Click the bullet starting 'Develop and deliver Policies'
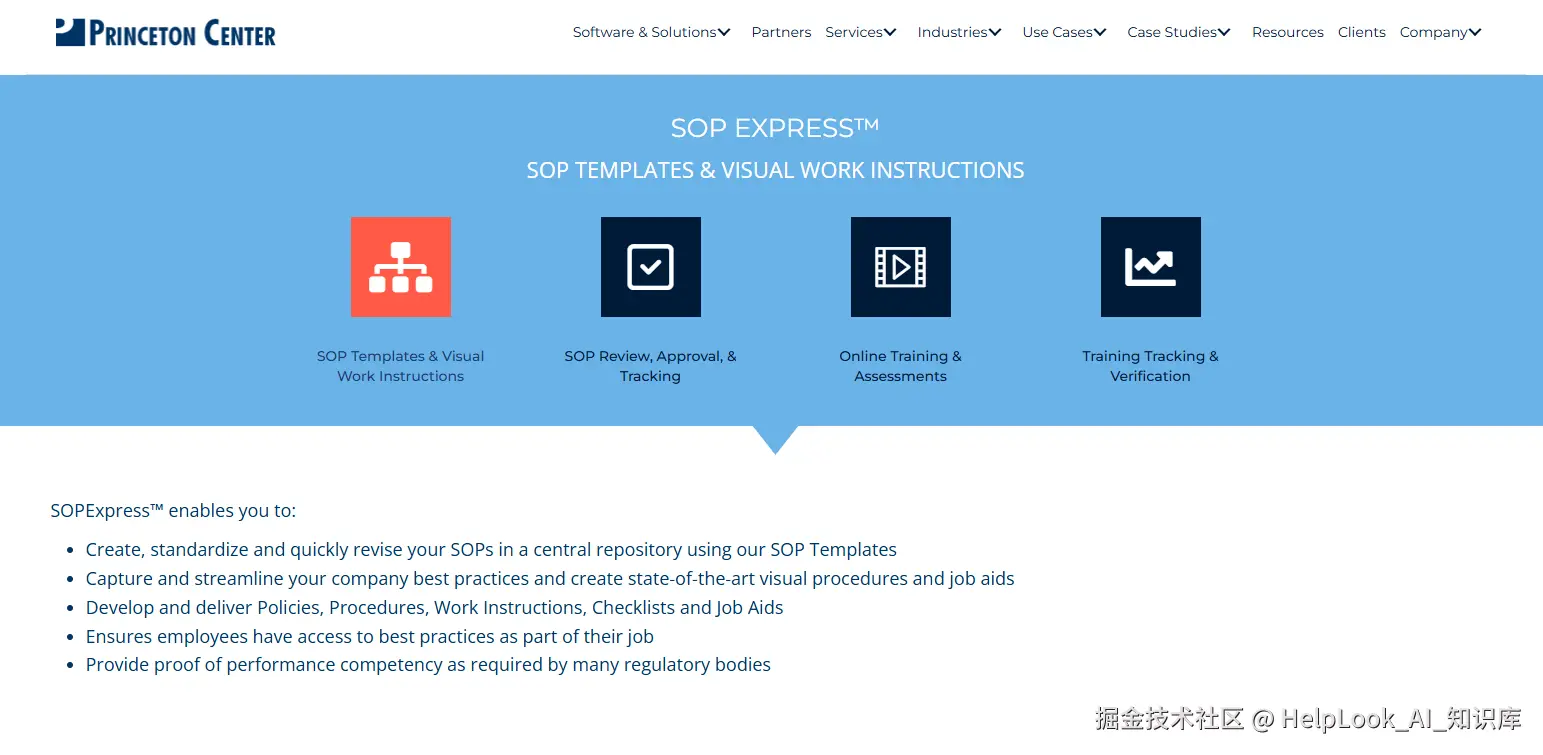 coord(435,607)
